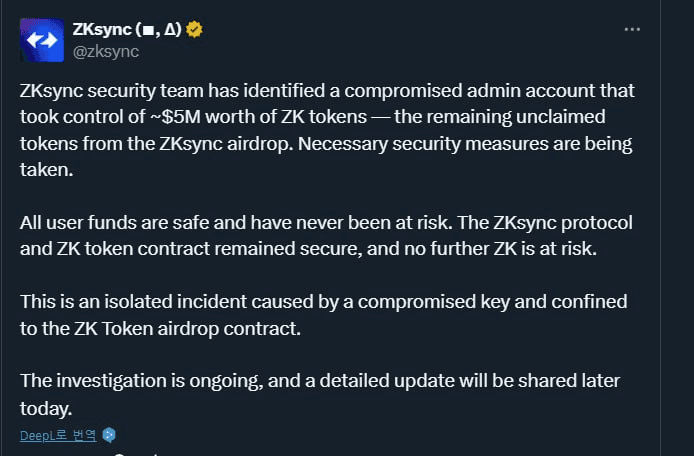
Task: Click the ZKsync profile avatar
Action: [x=42, y=39]
